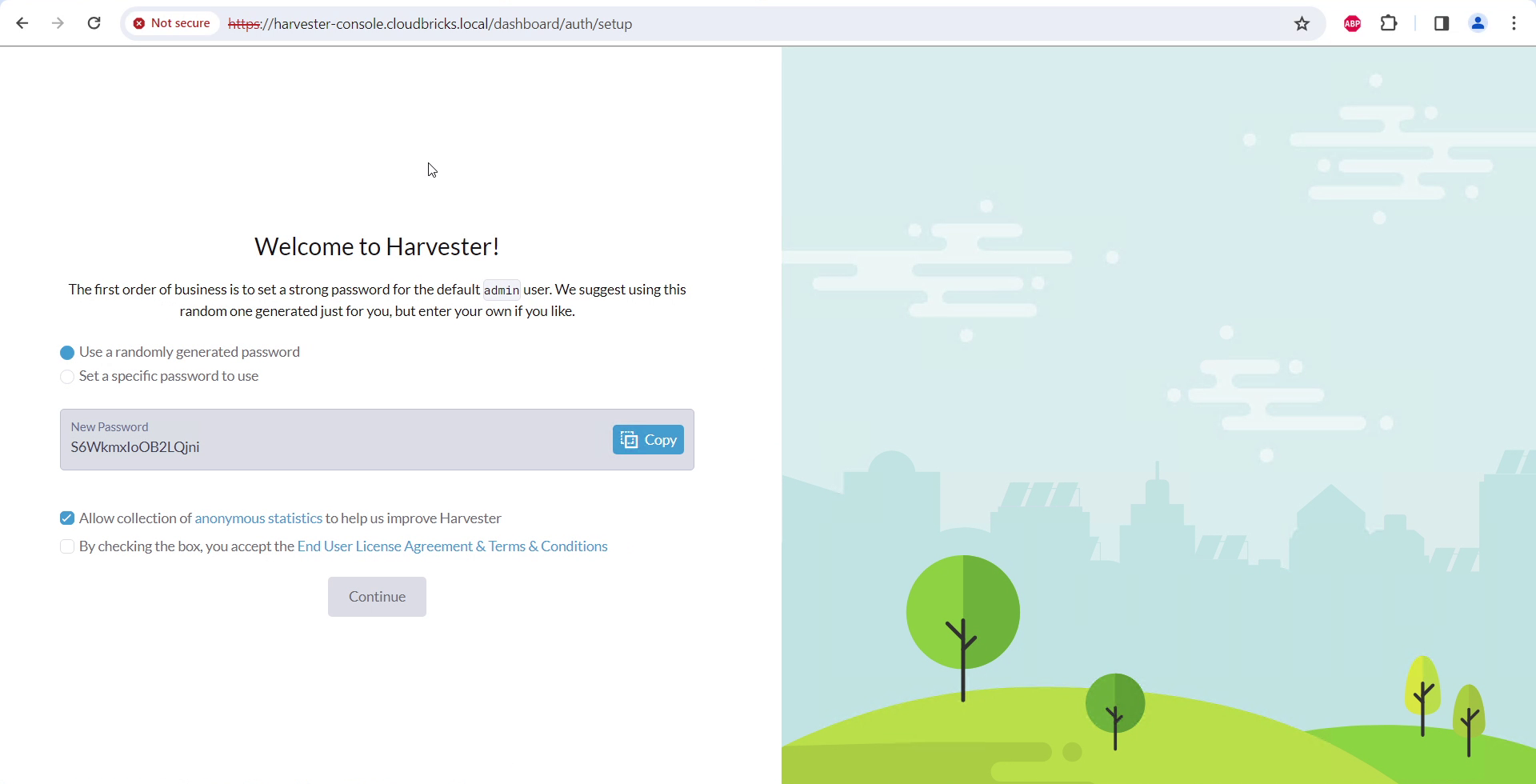
Task: Select Use a randomly generated password
Action: click(x=67, y=352)
